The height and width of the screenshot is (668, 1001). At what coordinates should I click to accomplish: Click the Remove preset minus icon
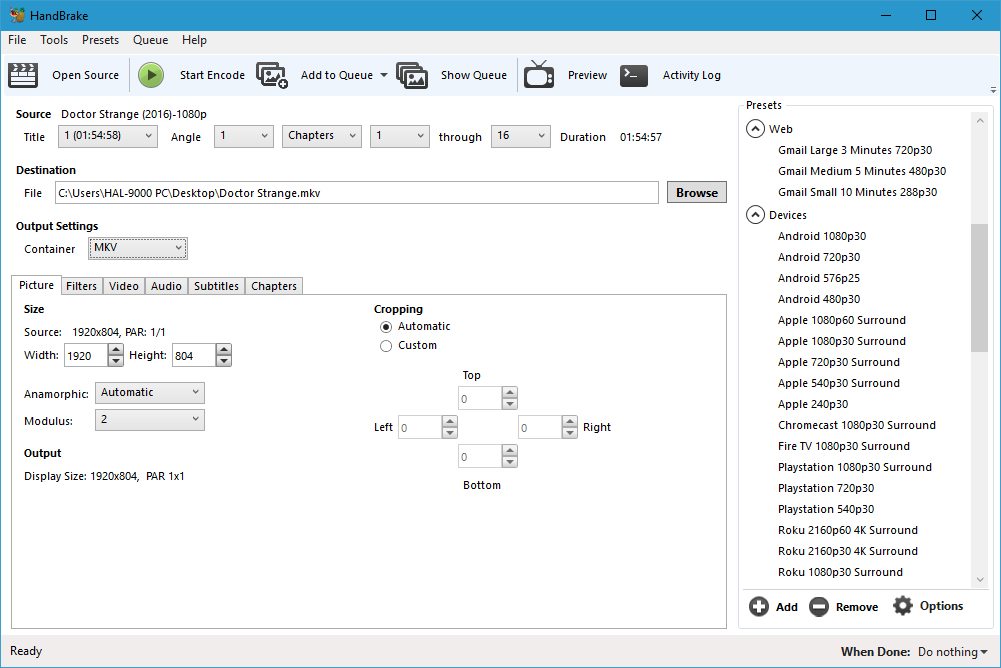tap(819, 606)
